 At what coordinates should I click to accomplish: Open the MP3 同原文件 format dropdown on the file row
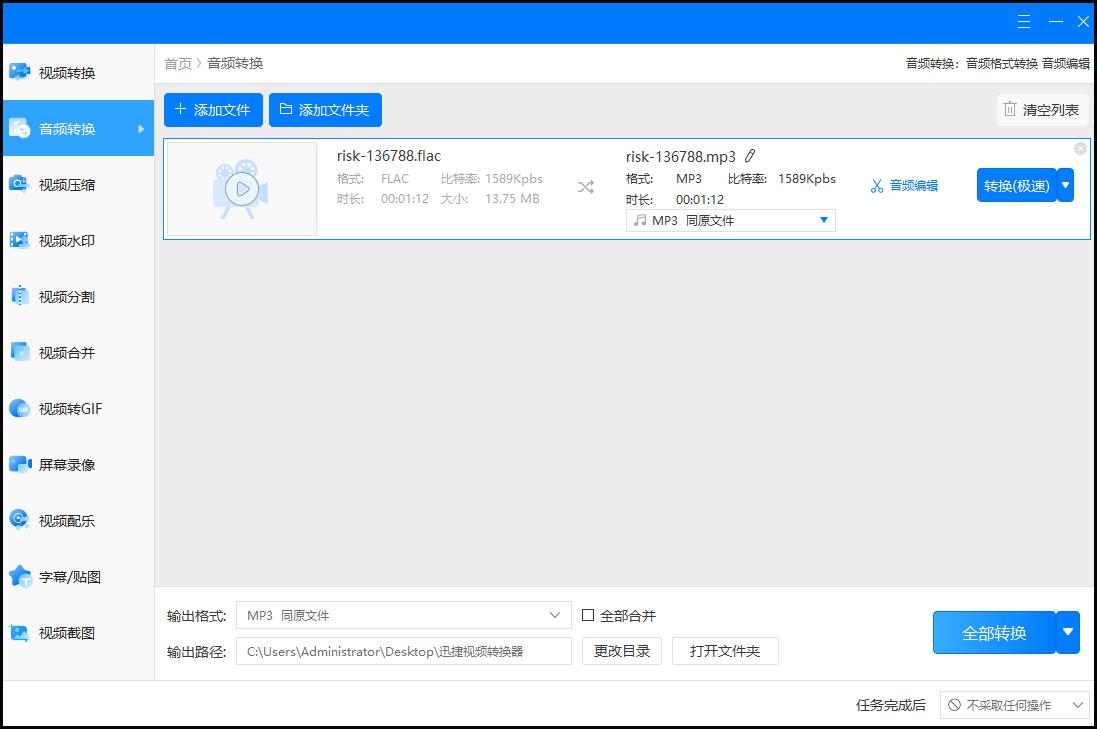[x=730, y=220]
